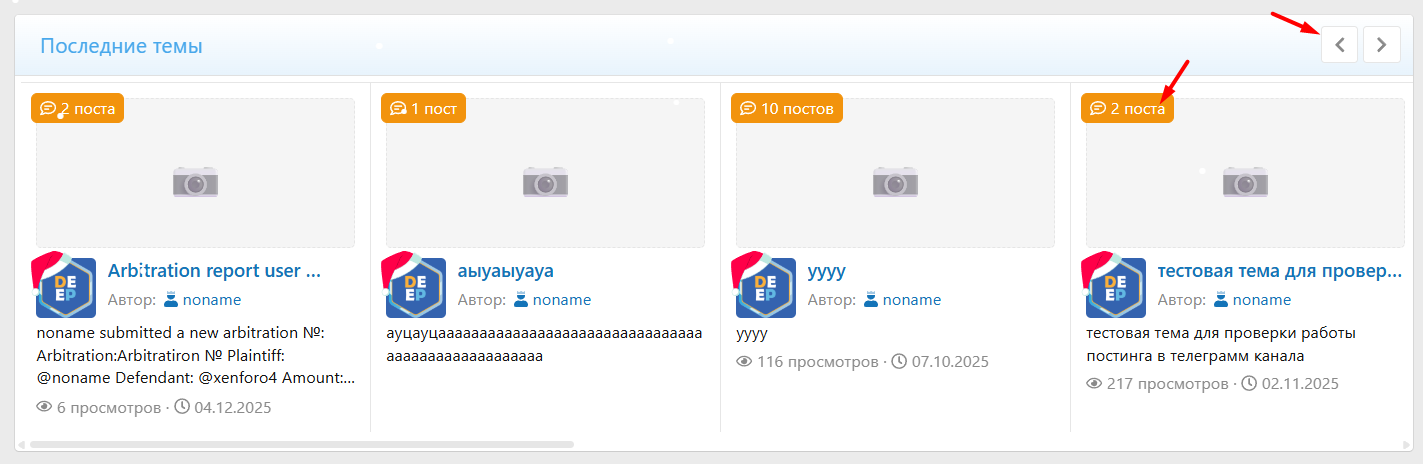Click the next slide arrow button
Viewport: 1423px width, 464px height.
click(x=1381, y=45)
